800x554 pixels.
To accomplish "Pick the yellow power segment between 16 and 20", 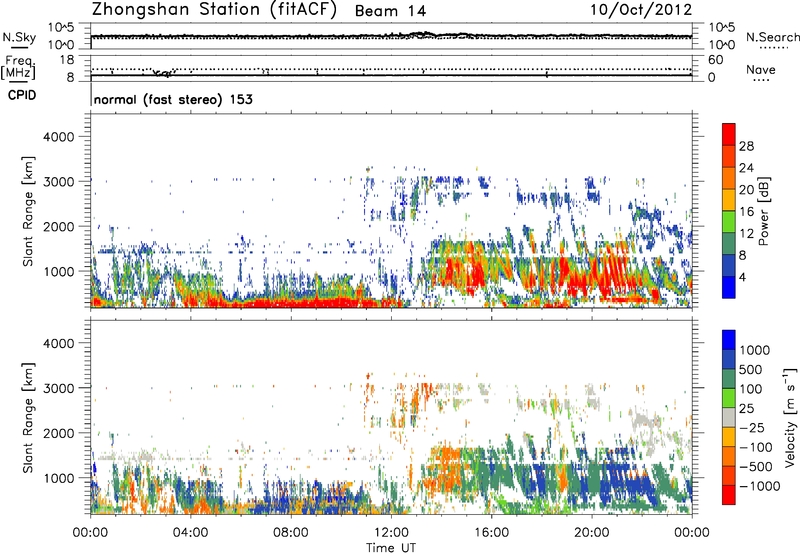I will tap(729, 200).
